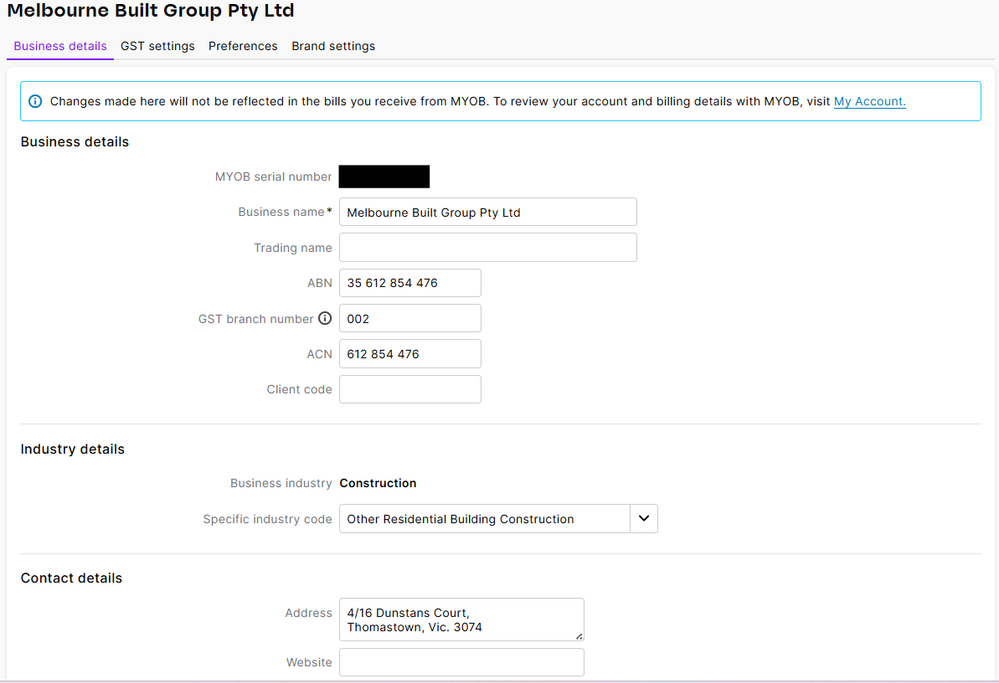This screenshot has height=683, width=999.
Task: Focus the Client code input box
Action: [410, 390]
